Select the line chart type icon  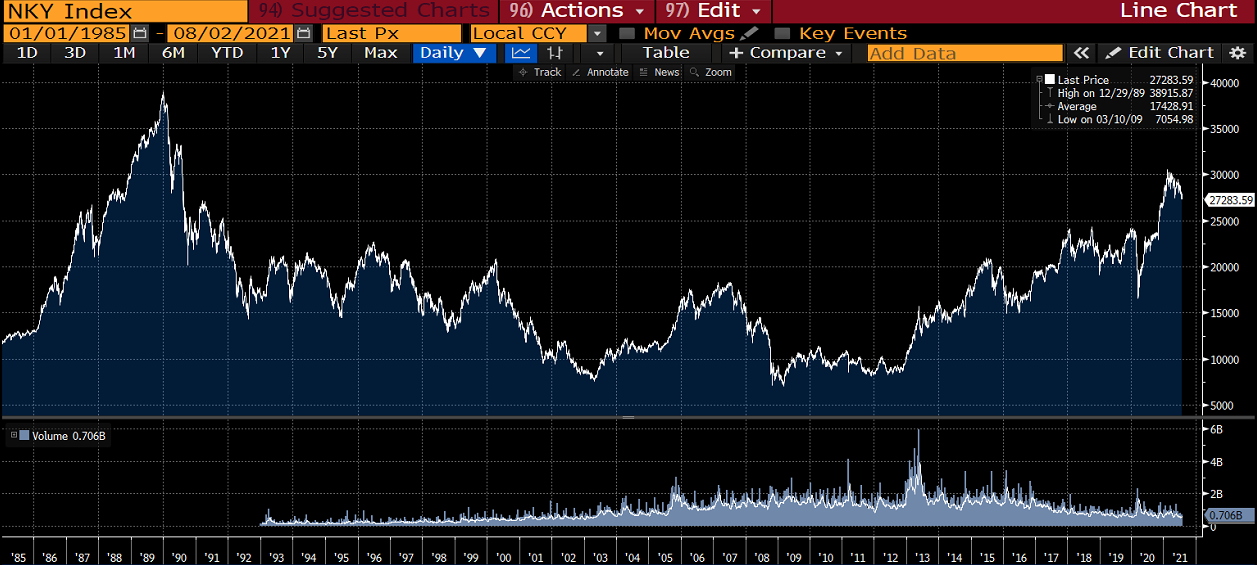pos(519,53)
